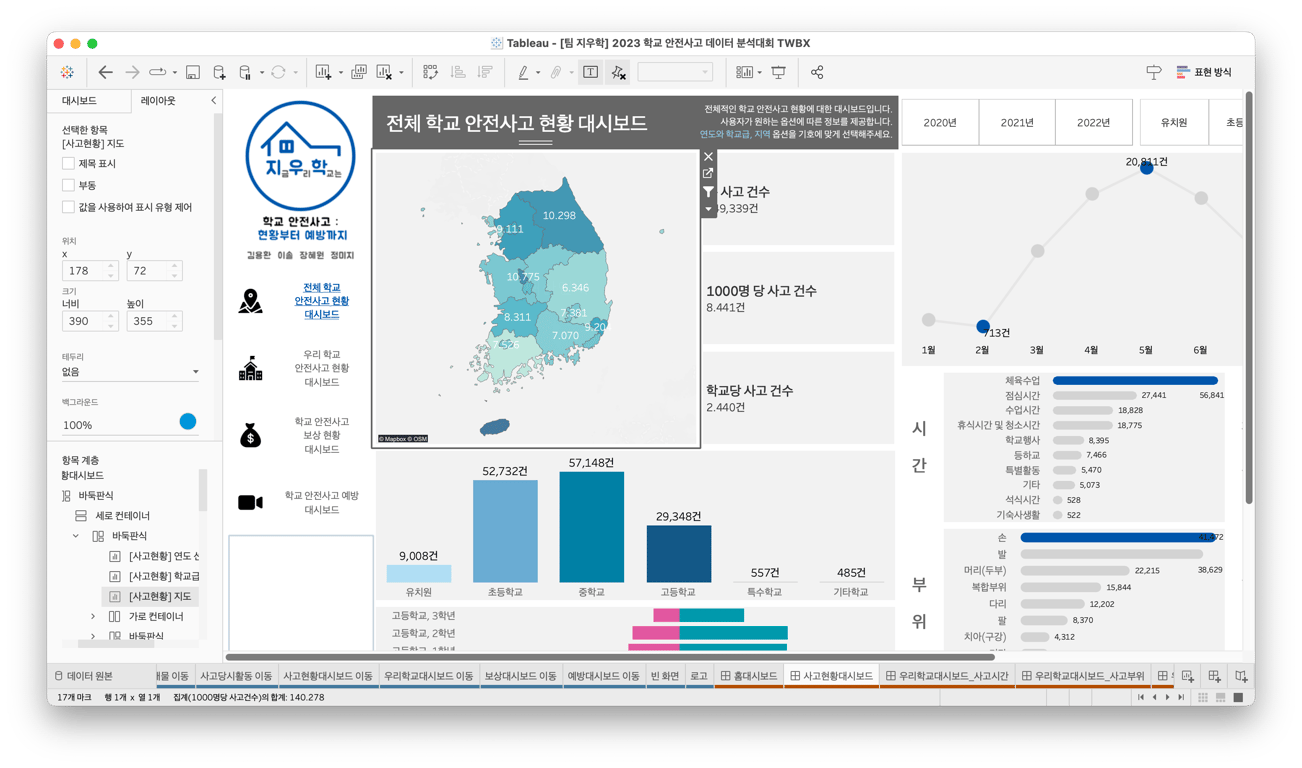Screen dimensions: 1302x768
Task: Select the 2021년 year button
Action: point(1017,121)
